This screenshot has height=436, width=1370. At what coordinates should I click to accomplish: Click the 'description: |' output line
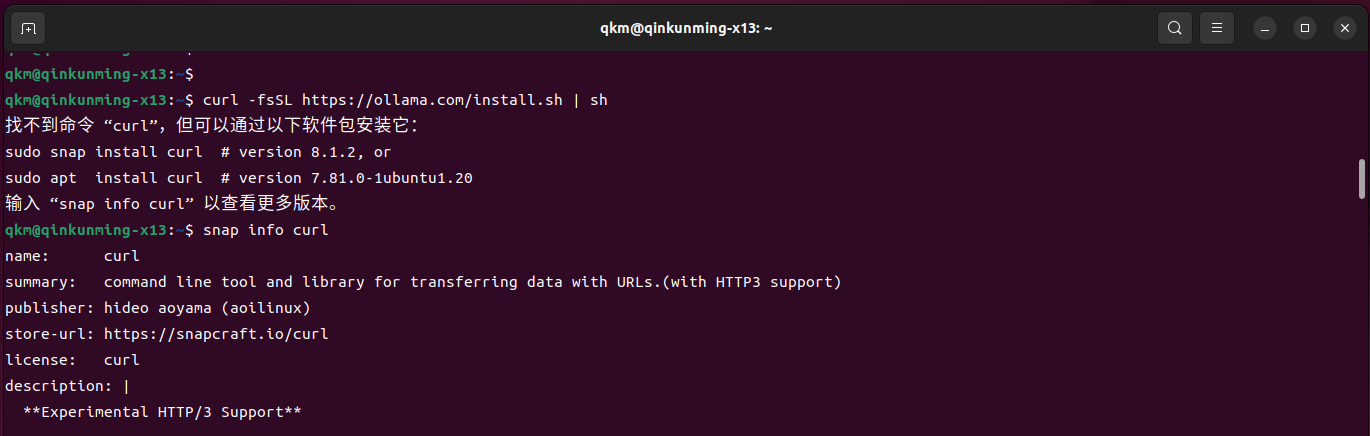(67, 386)
